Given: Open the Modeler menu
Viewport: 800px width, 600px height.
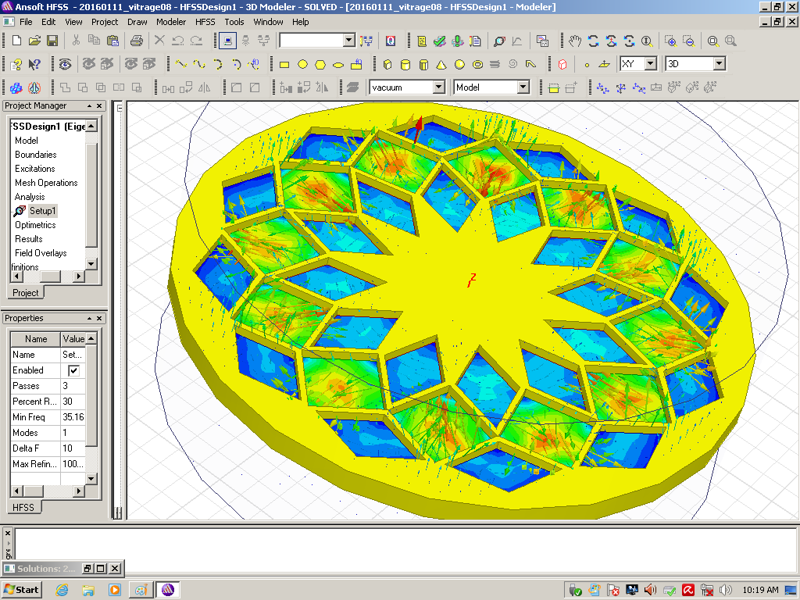Looking at the screenshot, I should coord(171,21).
